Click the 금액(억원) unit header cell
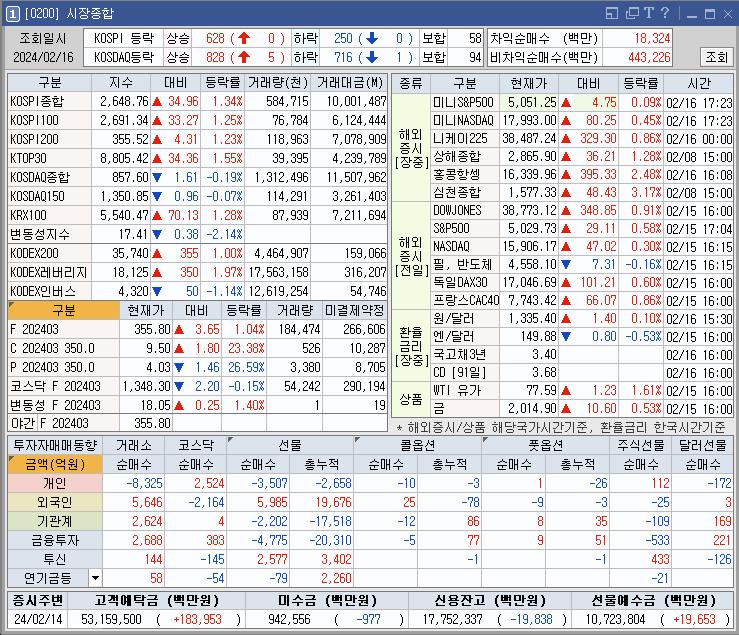This screenshot has width=739, height=635. [55, 464]
